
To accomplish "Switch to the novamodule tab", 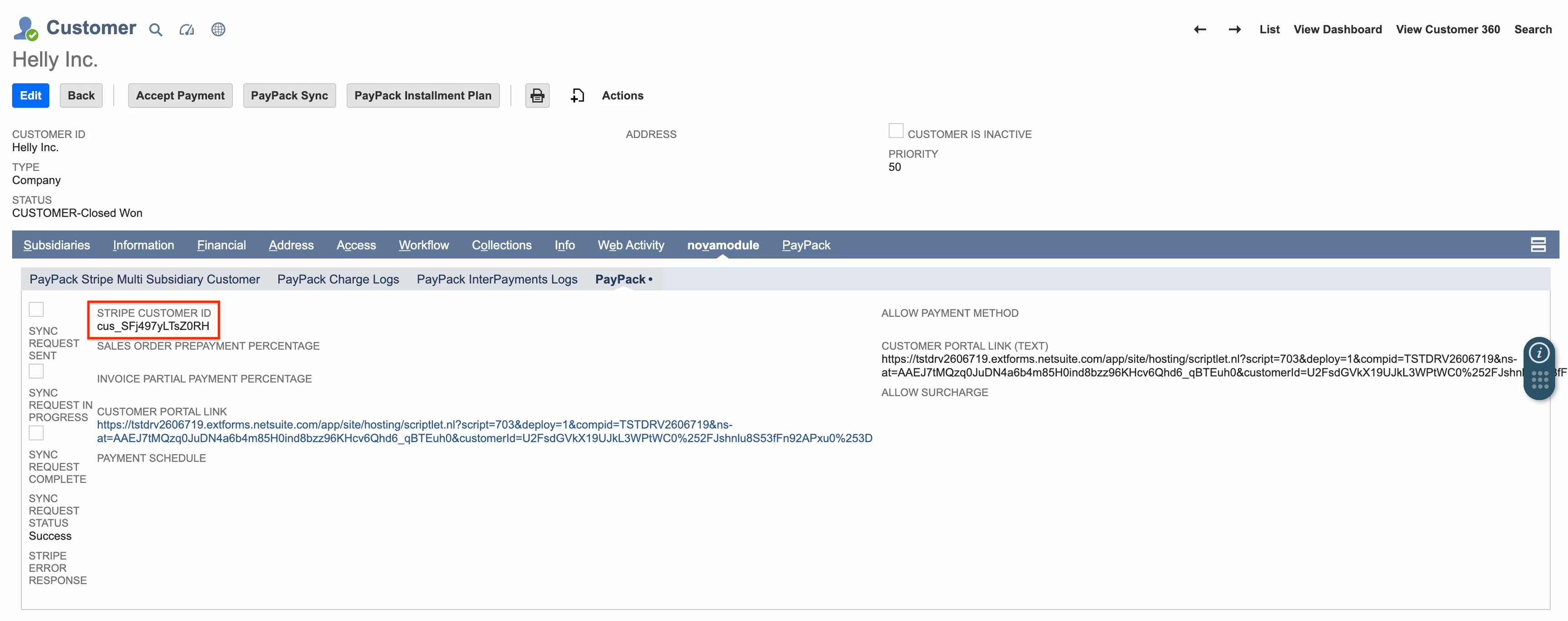I will click(x=723, y=245).
